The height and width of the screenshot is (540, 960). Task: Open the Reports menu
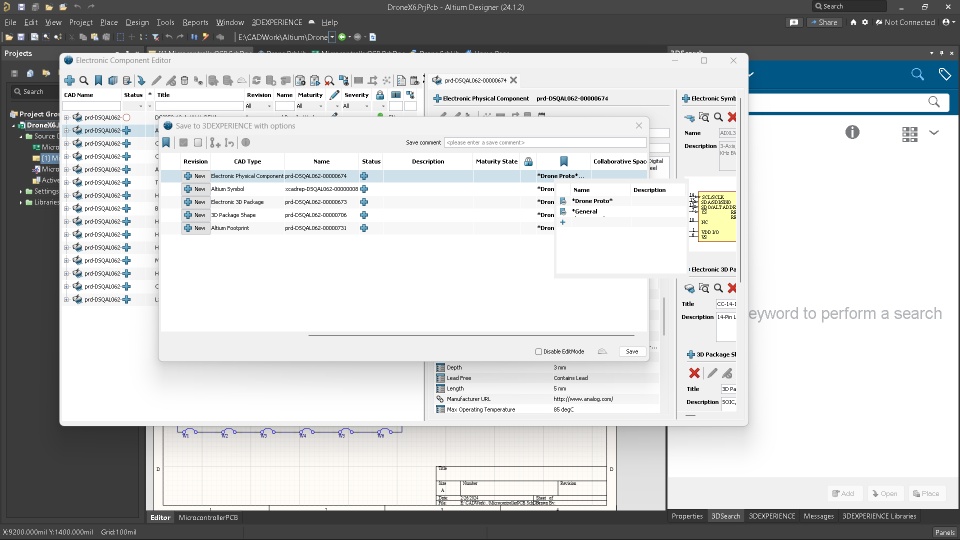195,22
